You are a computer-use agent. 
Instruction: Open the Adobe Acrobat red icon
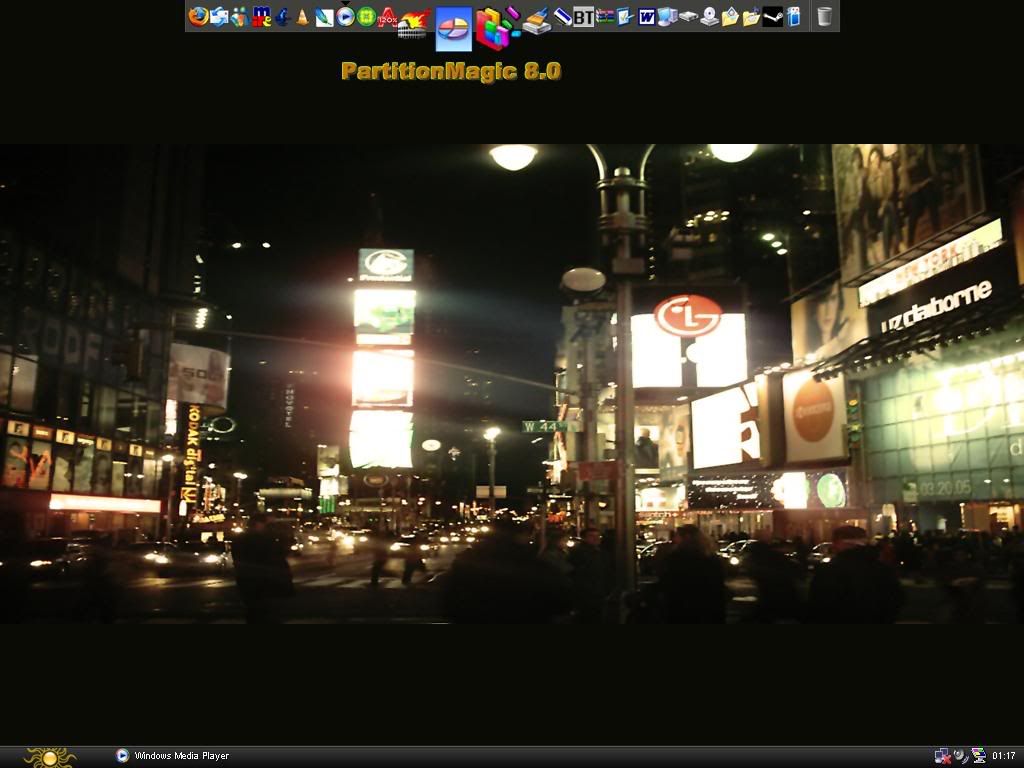pyautogui.click(x=388, y=16)
